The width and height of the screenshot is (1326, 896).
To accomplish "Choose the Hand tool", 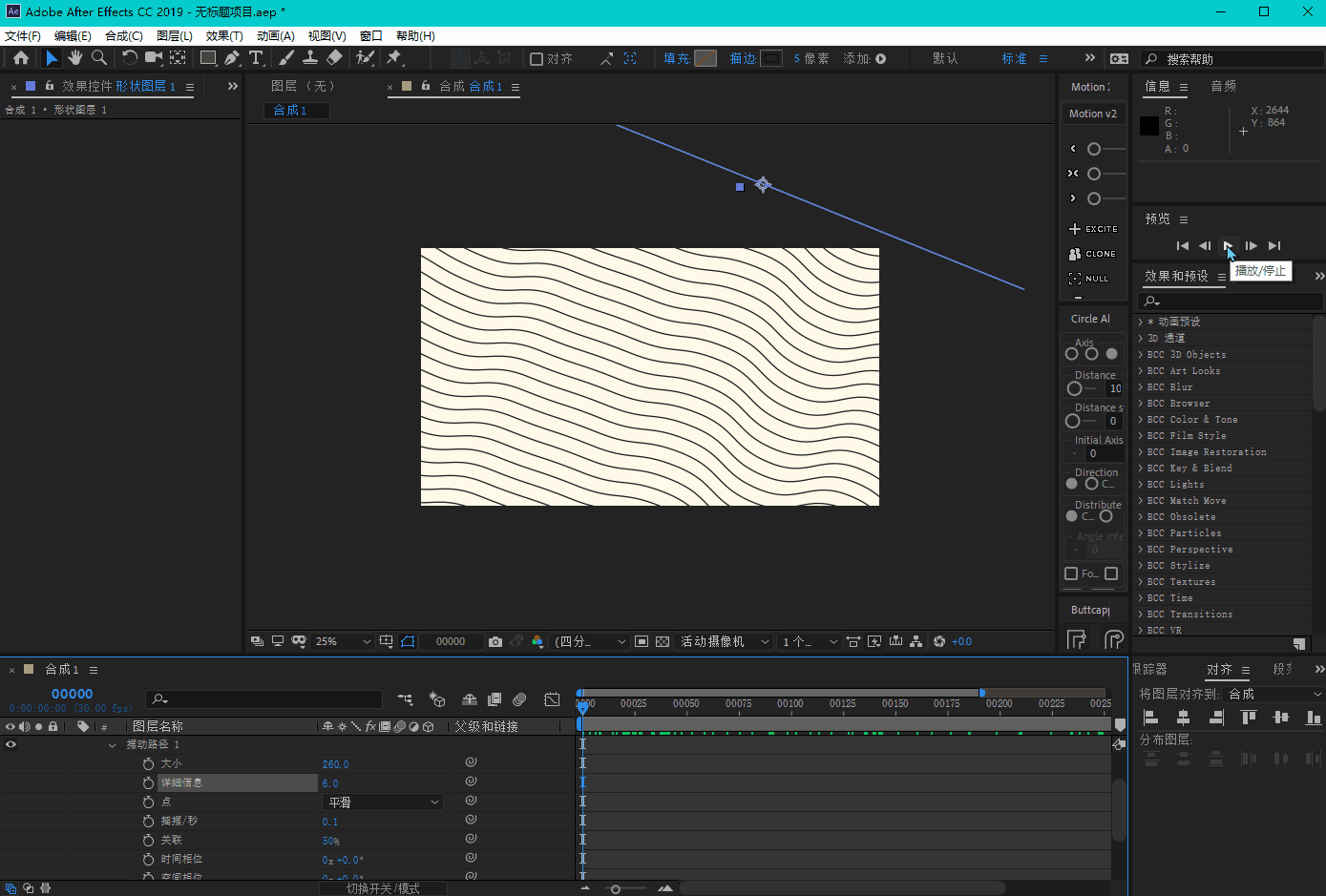I will [x=75, y=58].
